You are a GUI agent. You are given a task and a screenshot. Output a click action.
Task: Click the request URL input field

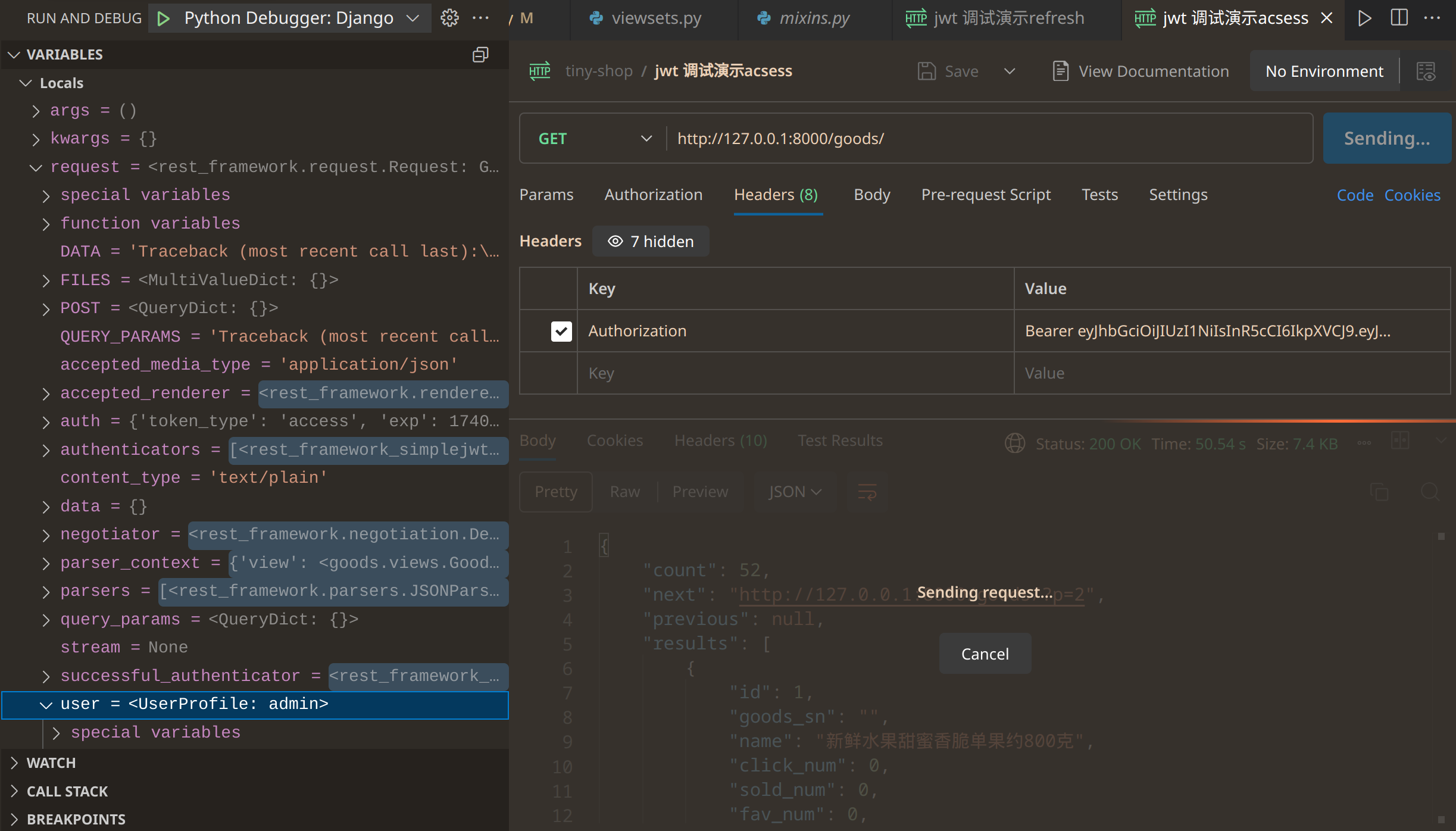988,139
